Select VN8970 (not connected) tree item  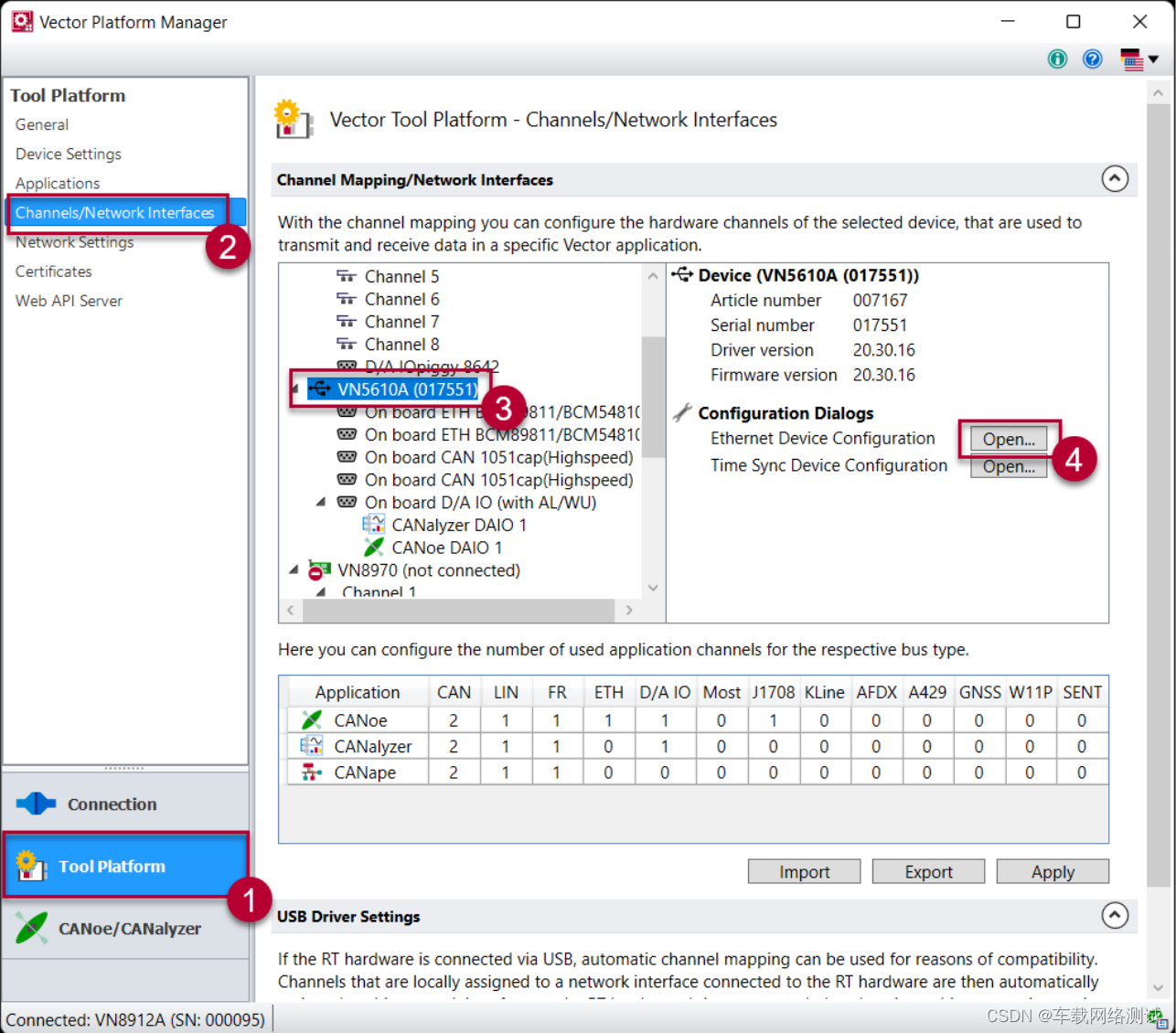click(x=429, y=570)
